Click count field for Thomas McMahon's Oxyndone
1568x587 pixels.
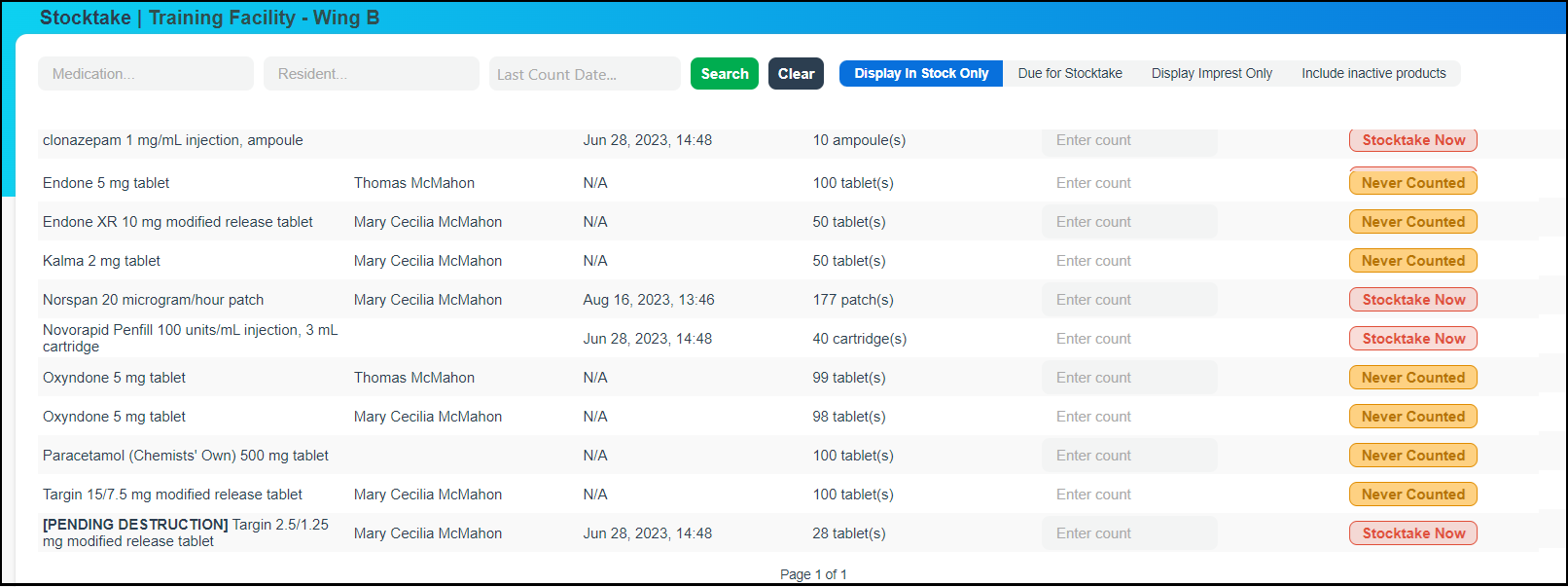coord(1128,378)
